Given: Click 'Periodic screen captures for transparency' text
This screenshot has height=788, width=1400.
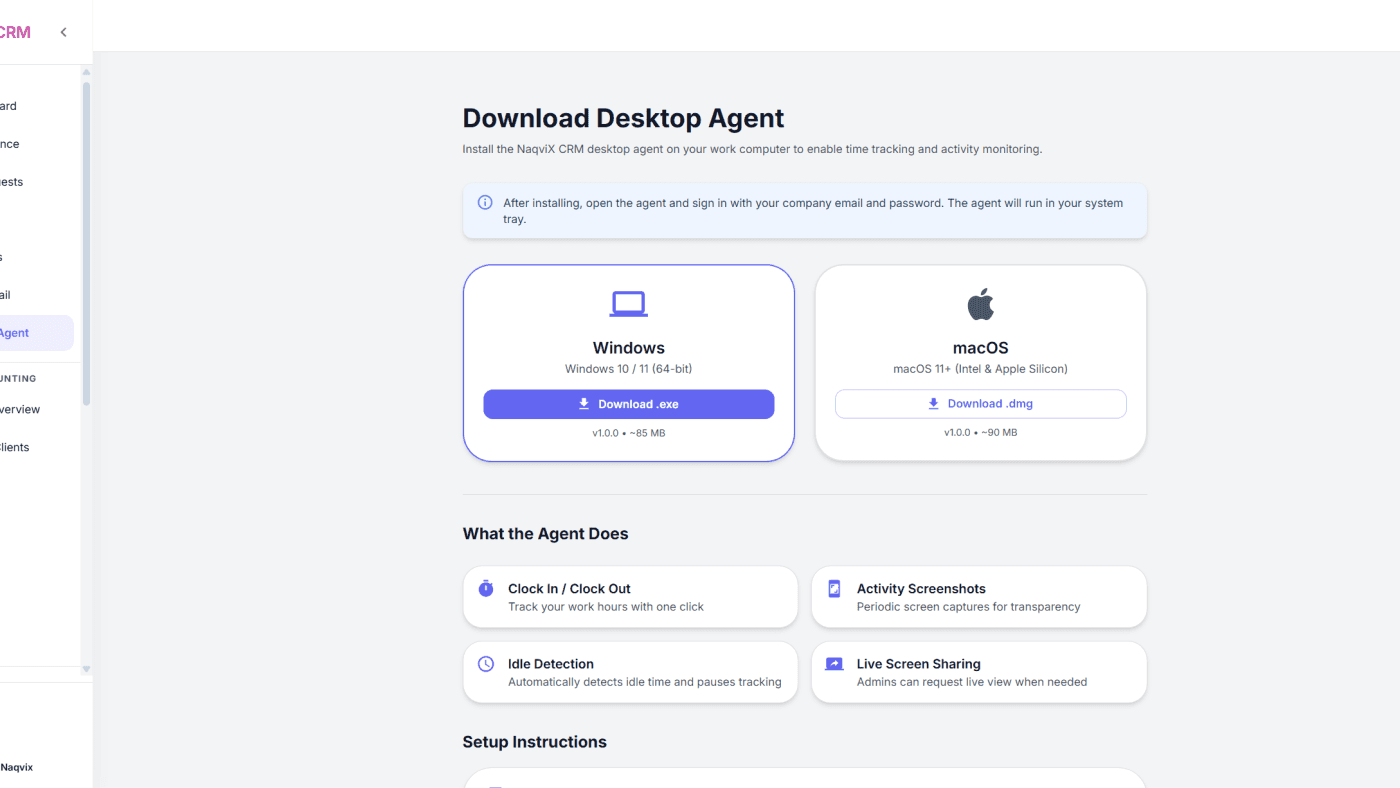Looking at the screenshot, I should [x=968, y=607].
